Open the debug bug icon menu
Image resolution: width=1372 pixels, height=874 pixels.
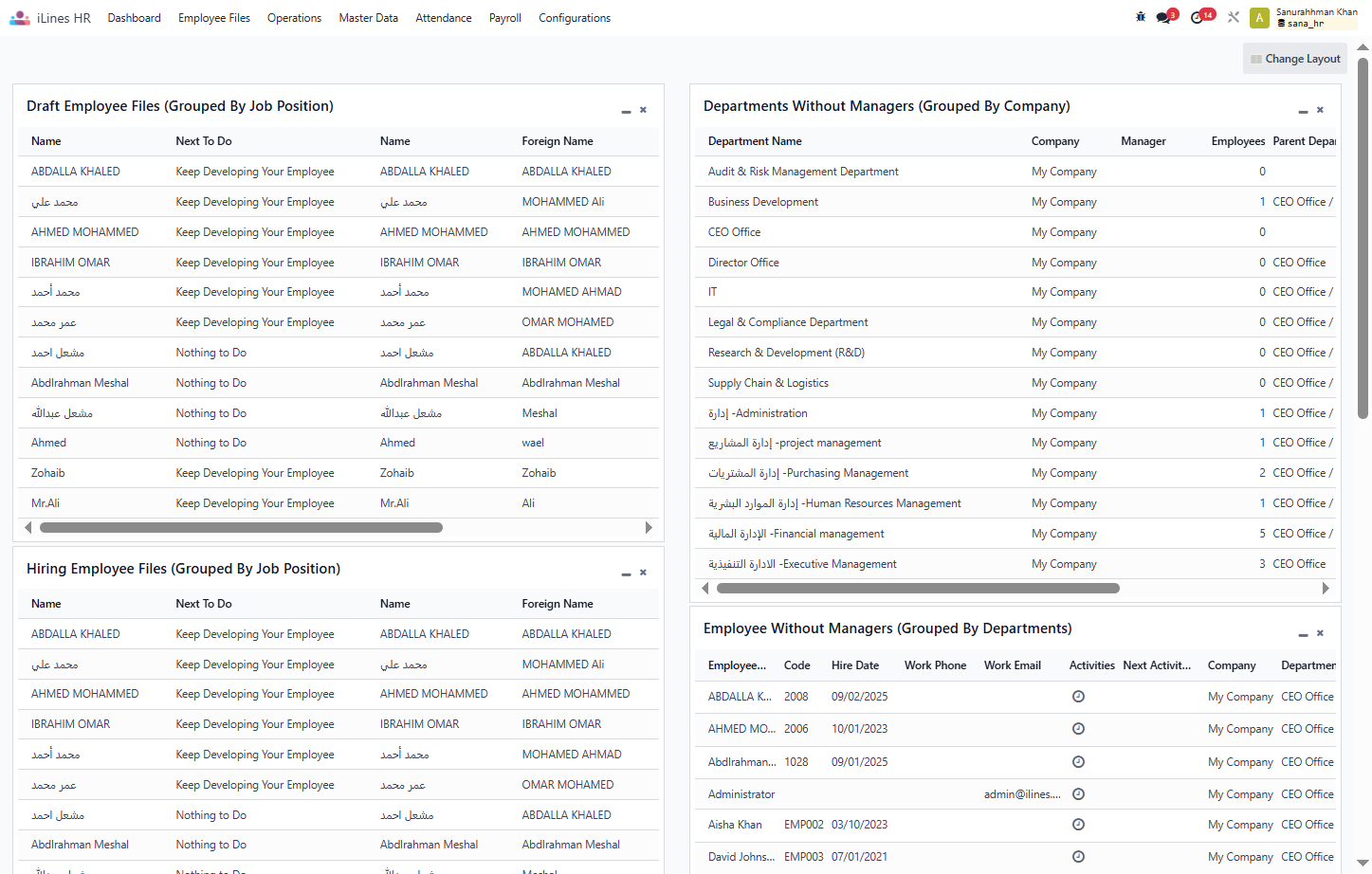1141,17
